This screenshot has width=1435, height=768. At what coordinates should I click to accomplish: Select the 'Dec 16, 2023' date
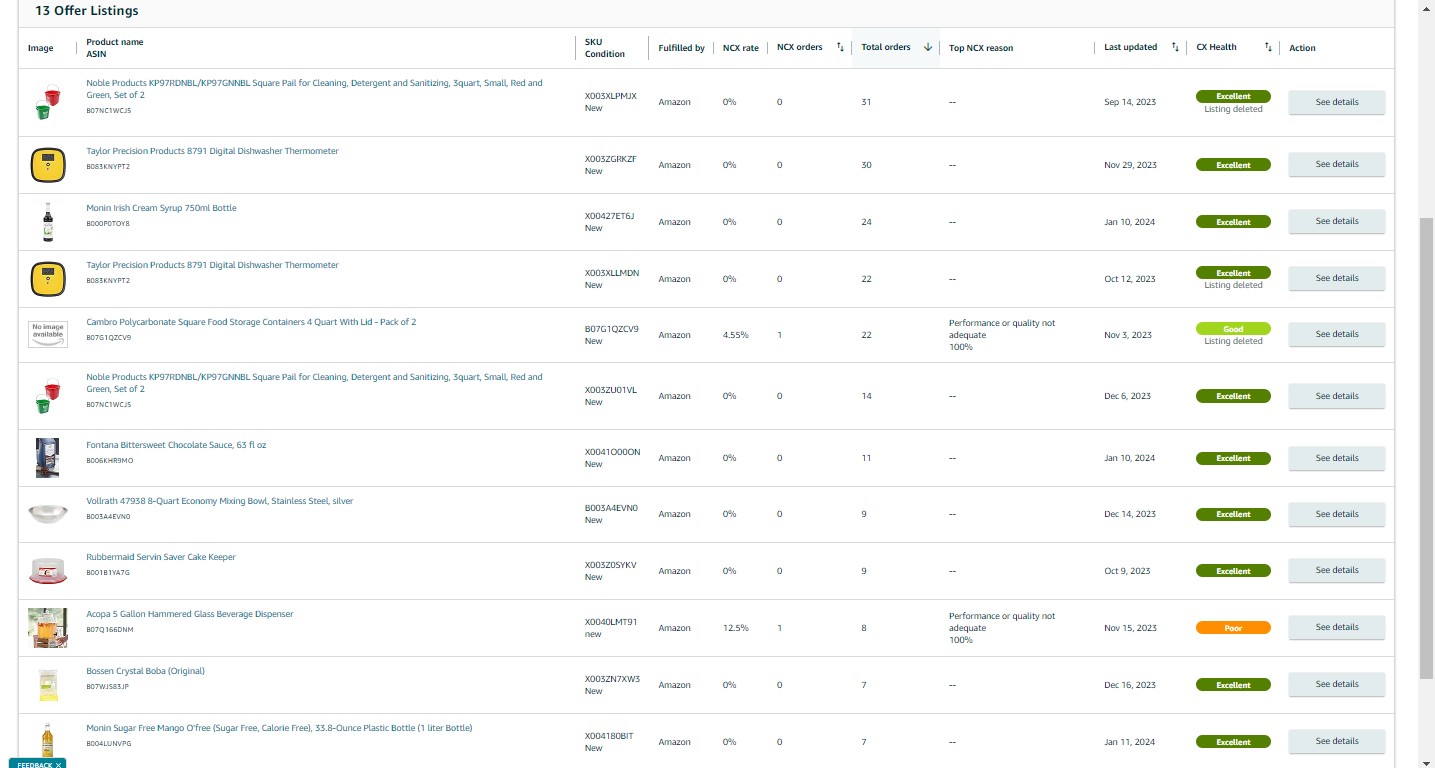pyautogui.click(x=1130, y=685)
